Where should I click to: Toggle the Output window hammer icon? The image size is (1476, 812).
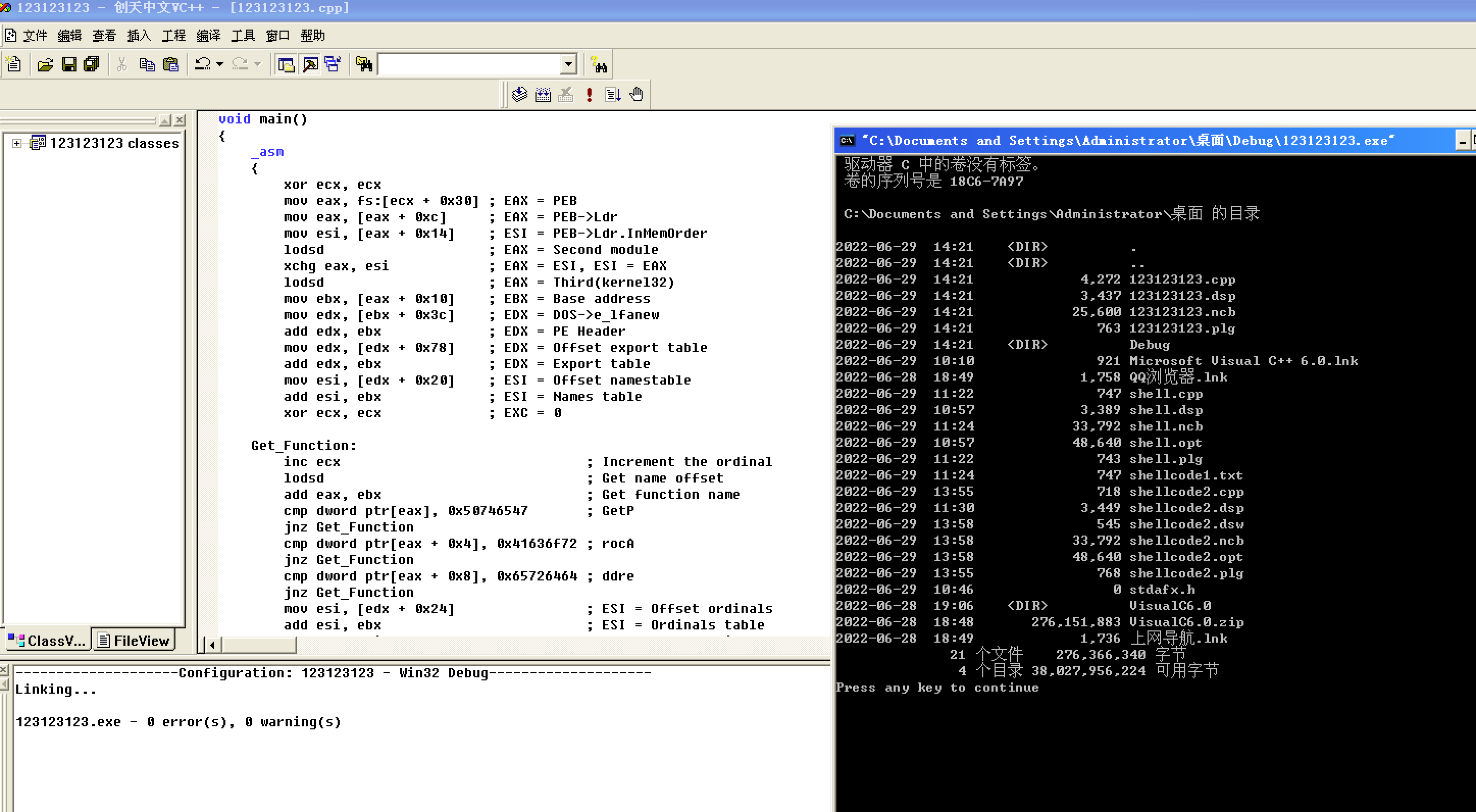311,64
